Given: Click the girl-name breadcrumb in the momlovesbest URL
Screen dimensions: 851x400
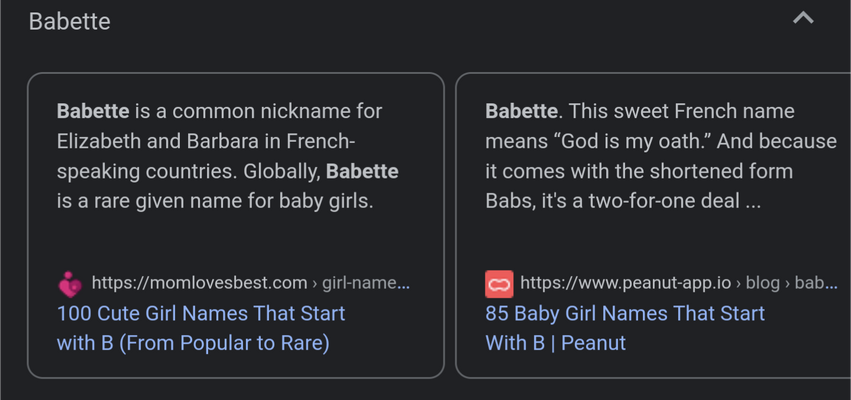Looking at the screenshot, I should pos(366,283).
